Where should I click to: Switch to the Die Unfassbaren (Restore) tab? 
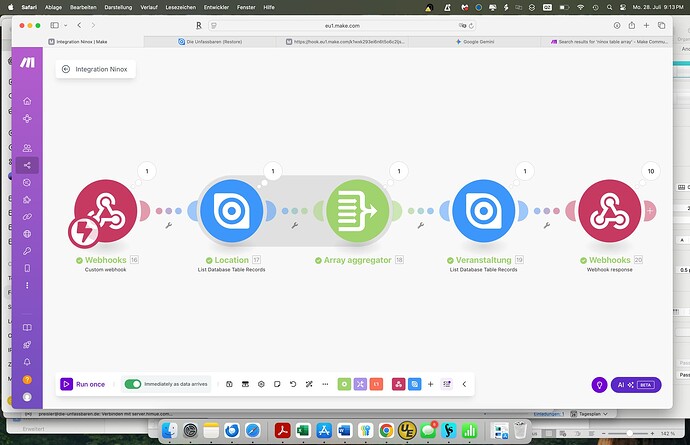tap(210, 42)
